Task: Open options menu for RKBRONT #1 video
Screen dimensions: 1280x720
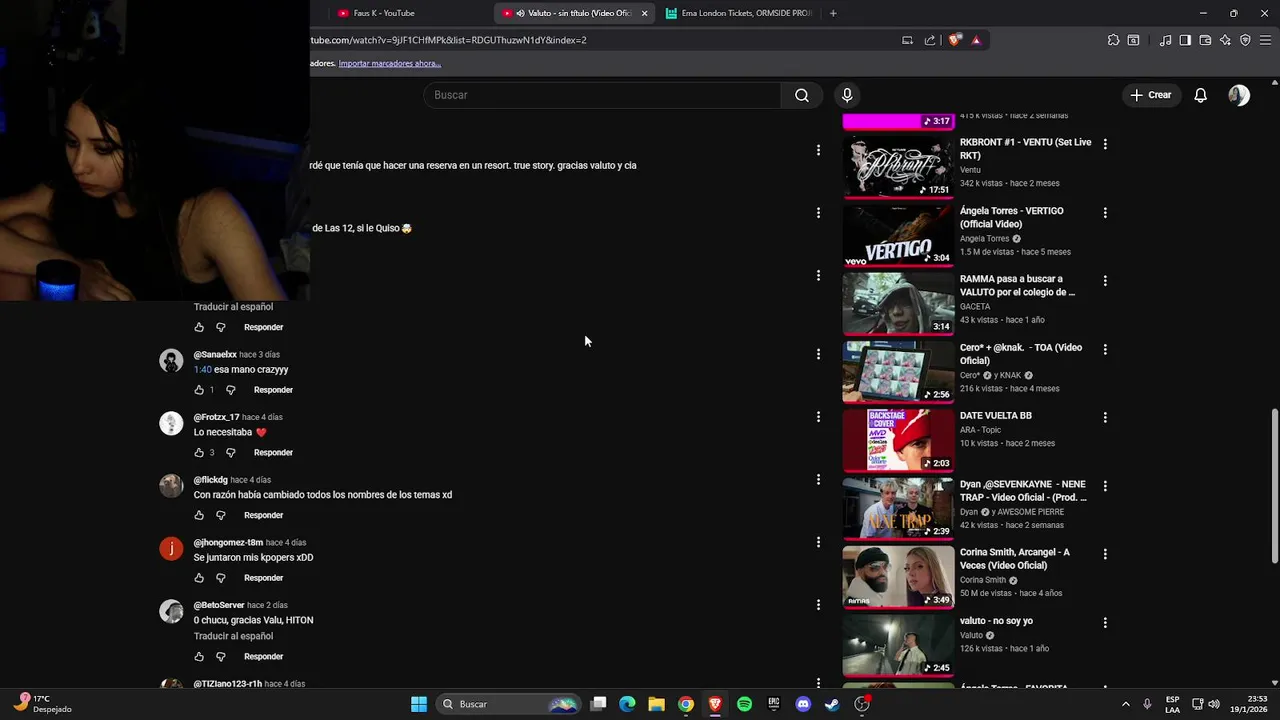Action: 1105,144
